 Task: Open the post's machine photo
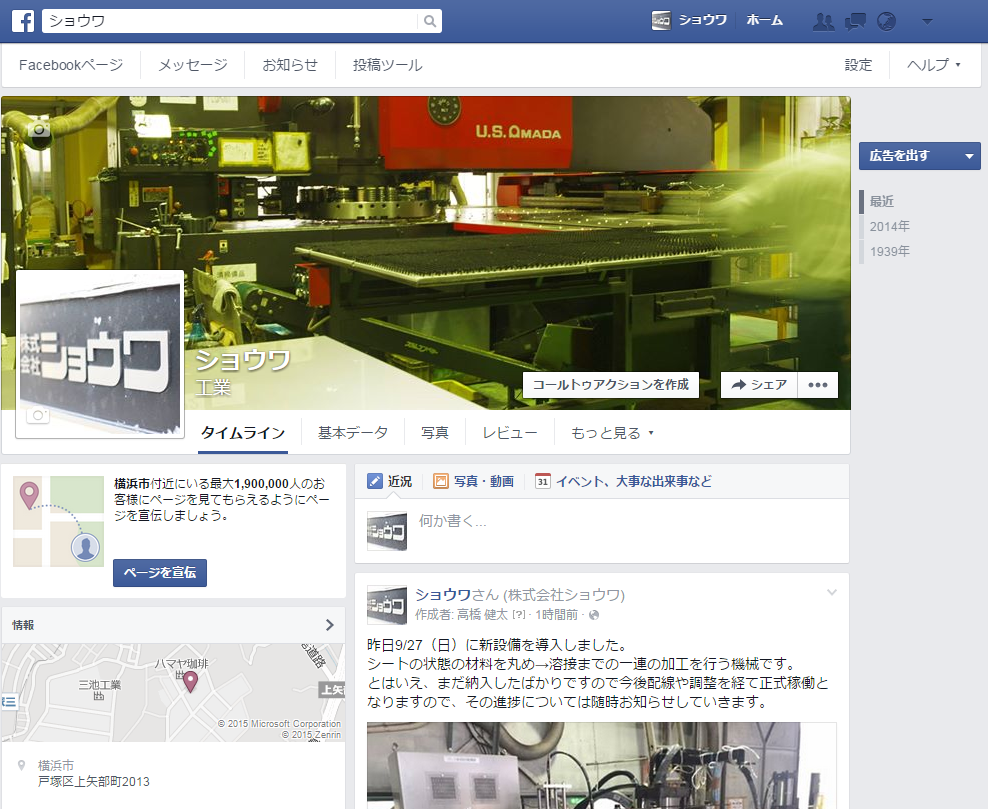click(602, 766)
